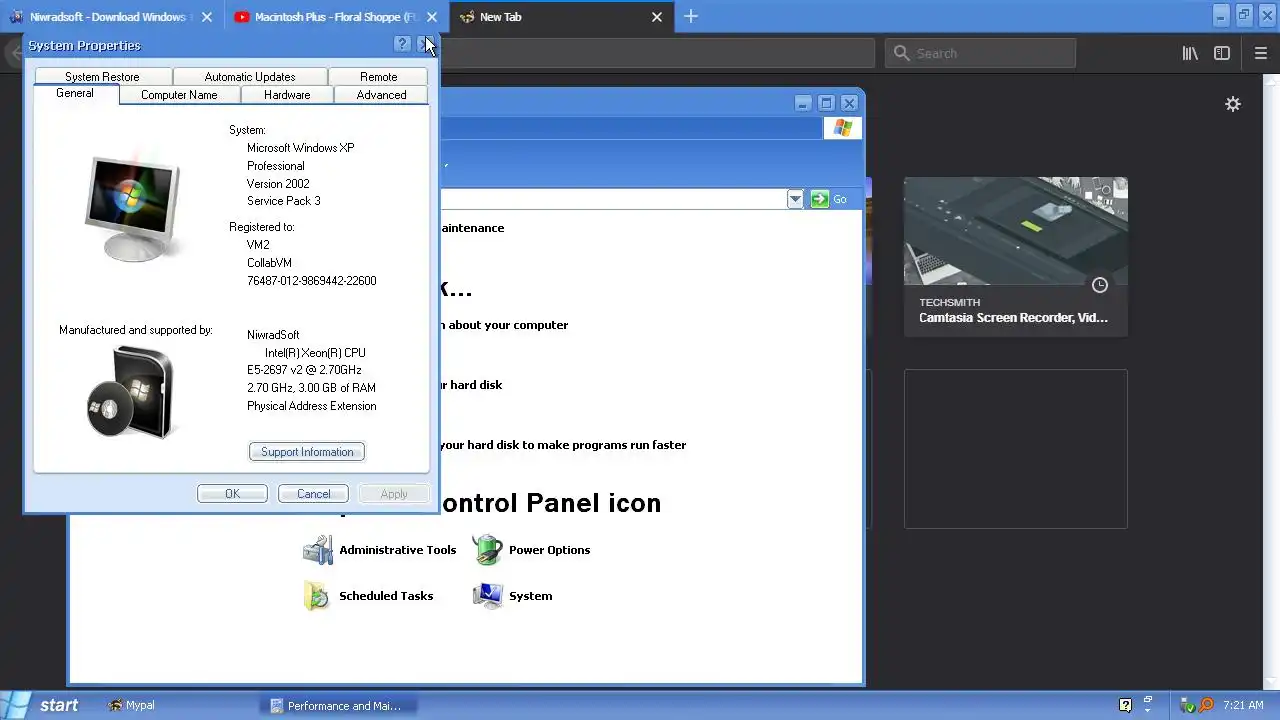Click the product ID 76487-012-9869442-22600
1280x720 pixels.
[x=312, y=281]
